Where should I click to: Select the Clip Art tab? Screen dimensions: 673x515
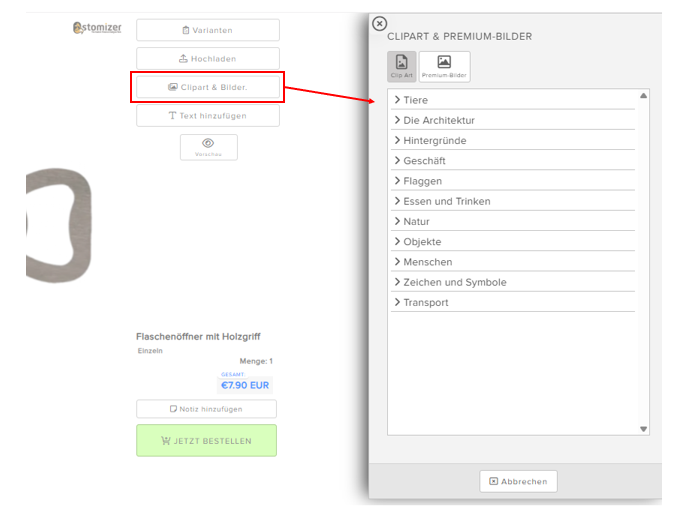[x=402, y=66]
